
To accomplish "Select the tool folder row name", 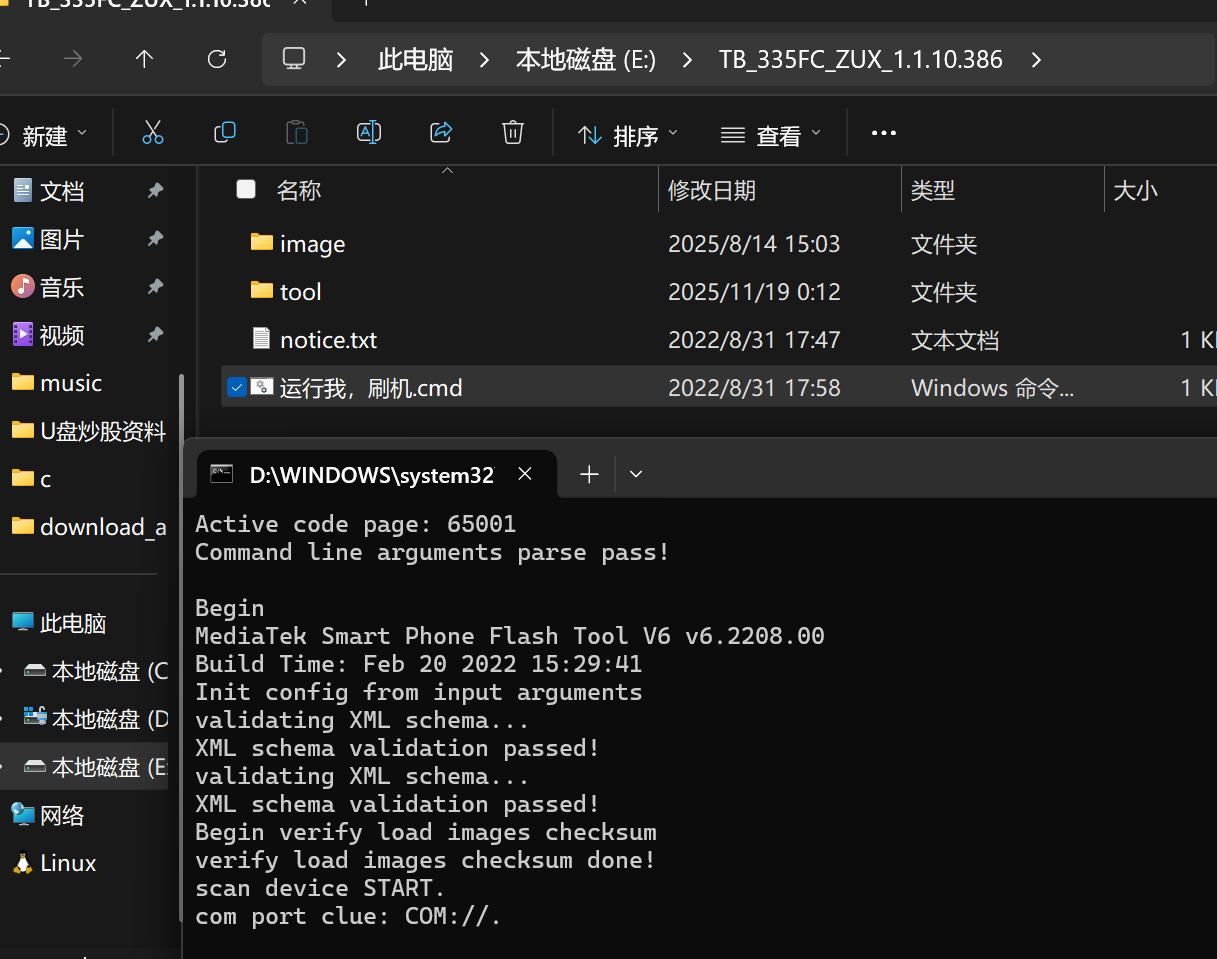I will click(x=301, y=292).
